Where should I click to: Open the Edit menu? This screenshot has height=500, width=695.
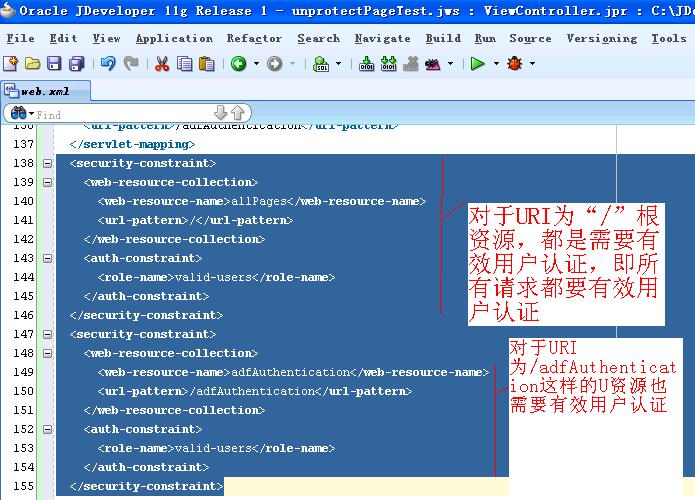click(63, 39)
